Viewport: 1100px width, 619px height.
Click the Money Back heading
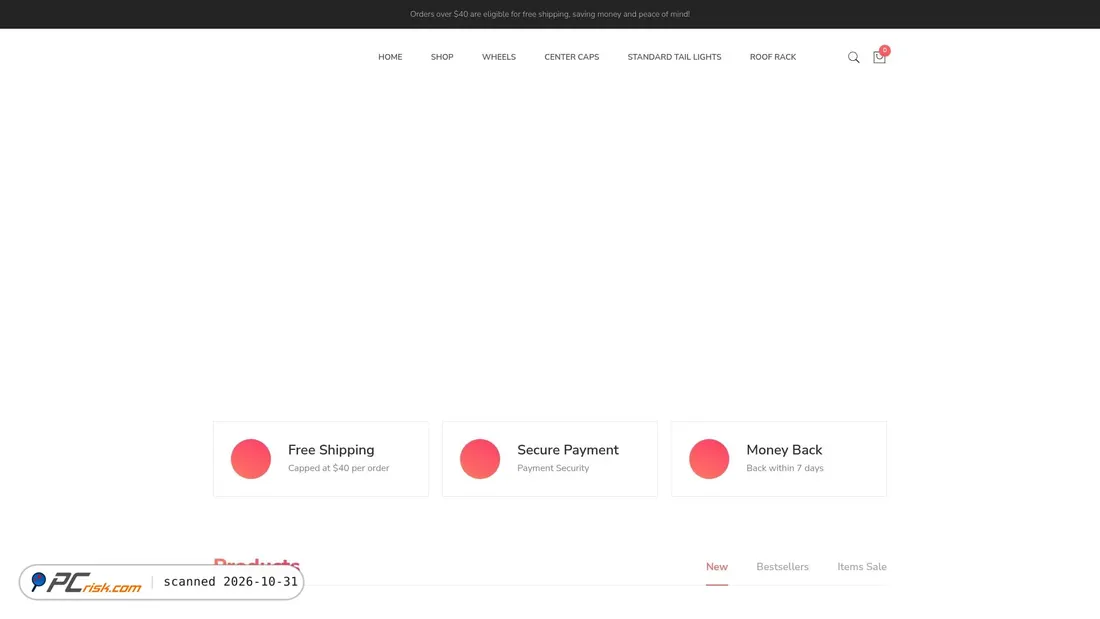(x=784, y=450)
